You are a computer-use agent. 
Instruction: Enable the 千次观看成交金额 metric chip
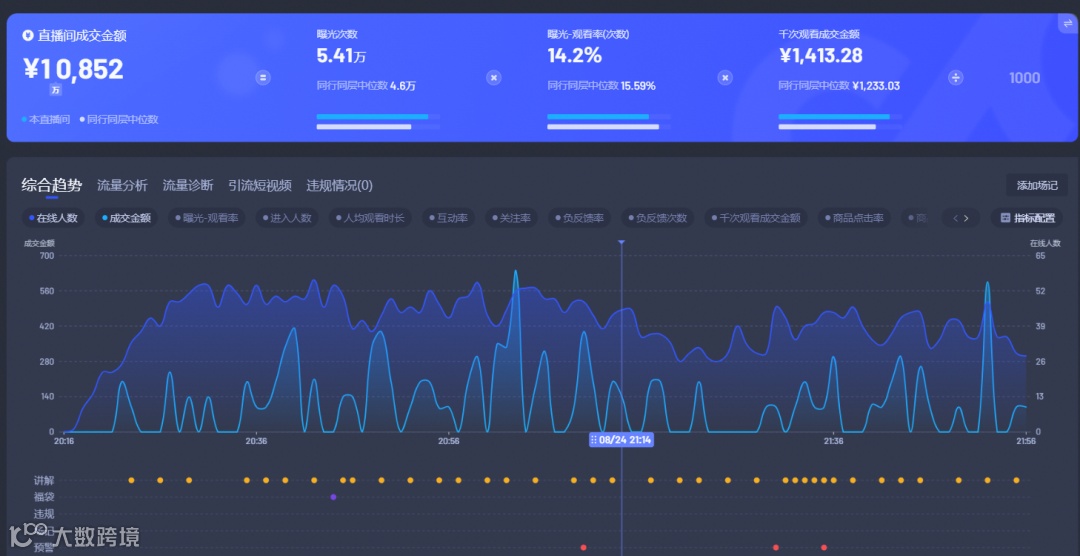click(x=756, y=218)
